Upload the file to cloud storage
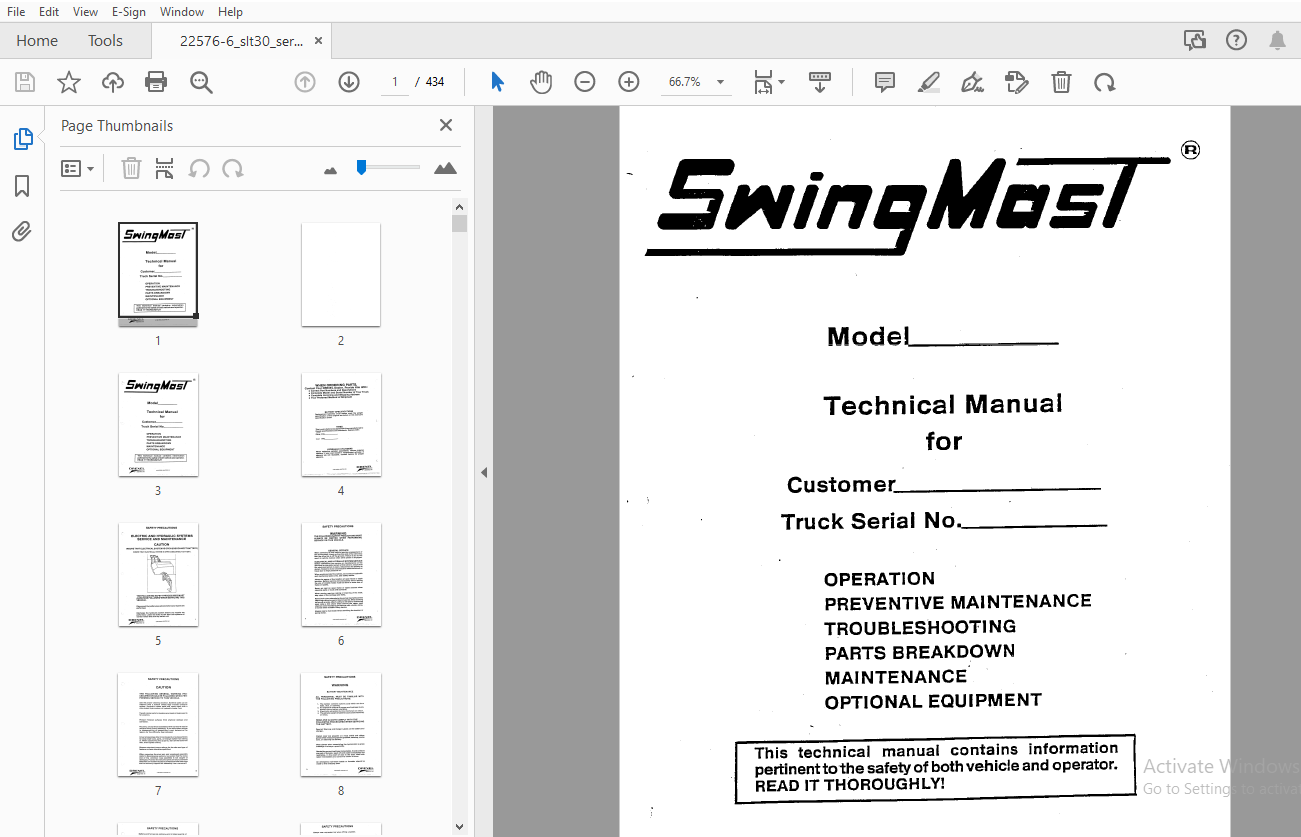Image resolution: width=1301 pixels, height=837 pixels. point(113,82)
